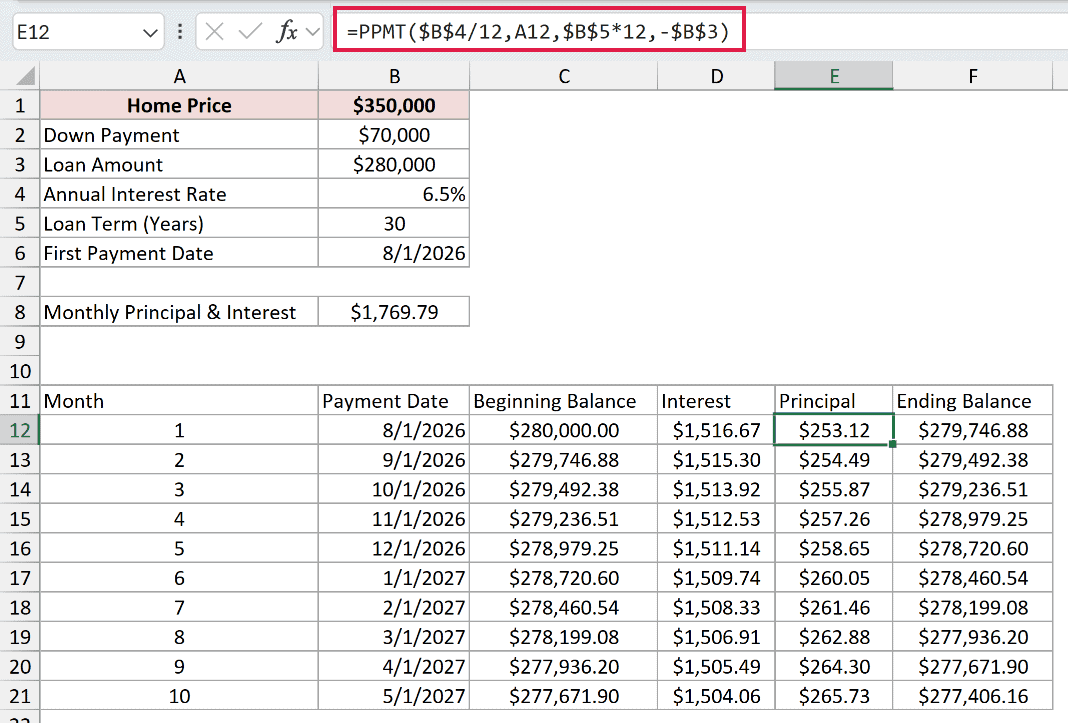Select the $70,000 down payment value
Image resolution: width=1068 pixels, height=723 pixels.
[394, 135]
